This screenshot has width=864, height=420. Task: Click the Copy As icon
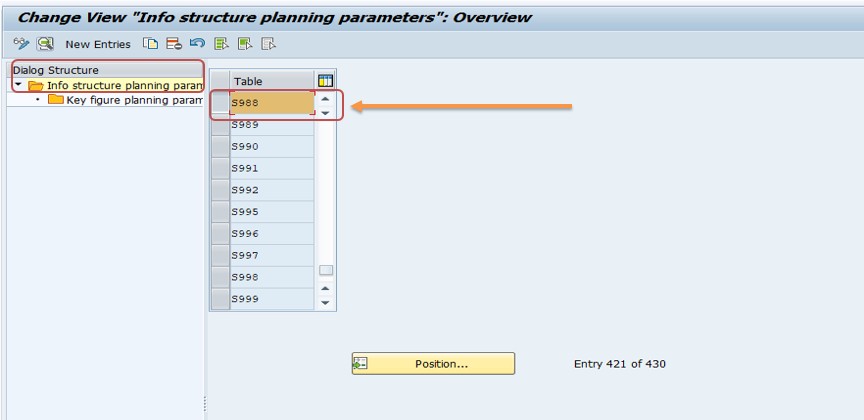click(x=150, y=44)
